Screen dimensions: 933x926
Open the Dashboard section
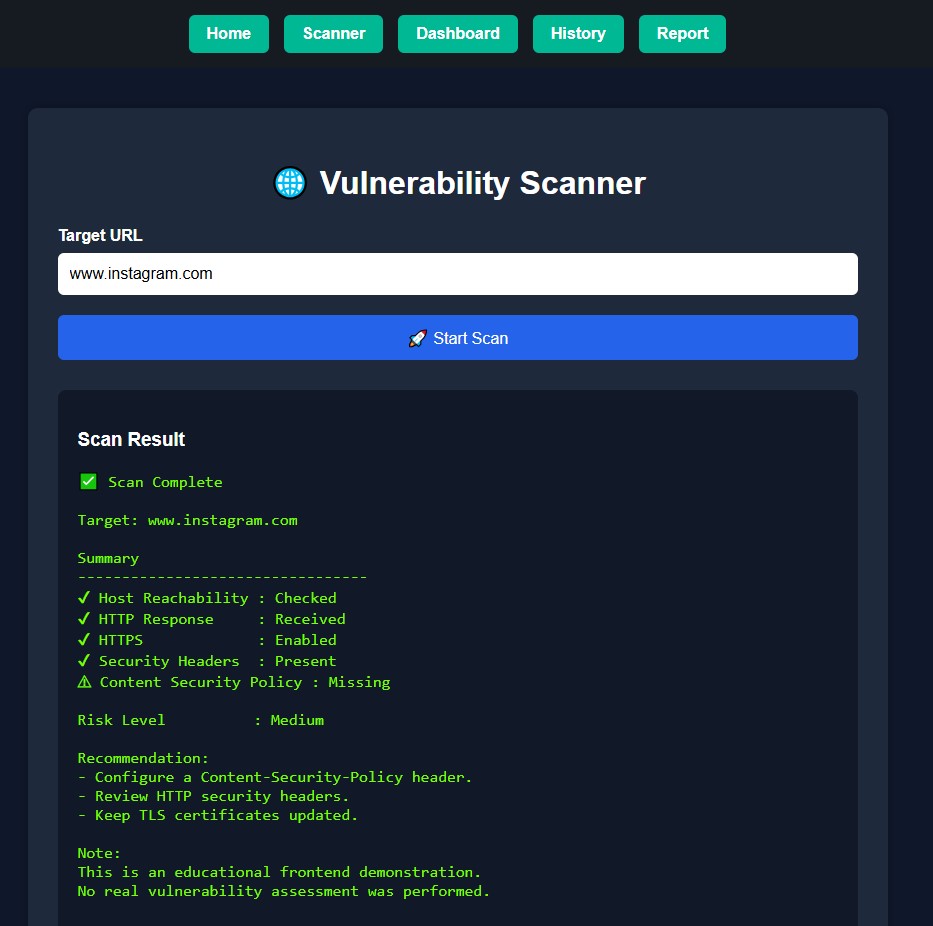[458, 34]
